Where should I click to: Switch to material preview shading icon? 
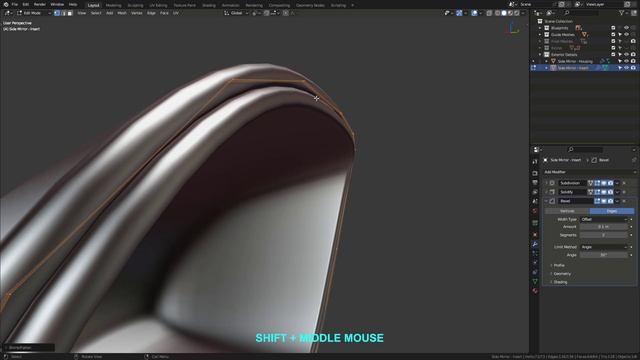[510, 13]
